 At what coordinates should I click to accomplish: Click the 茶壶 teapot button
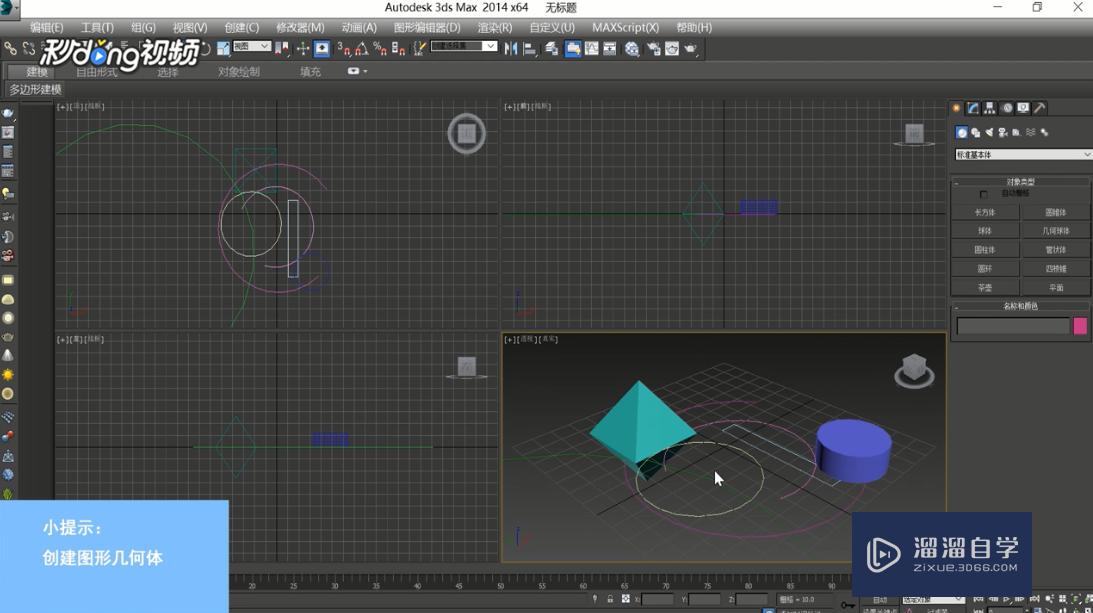tap(985, 288)
